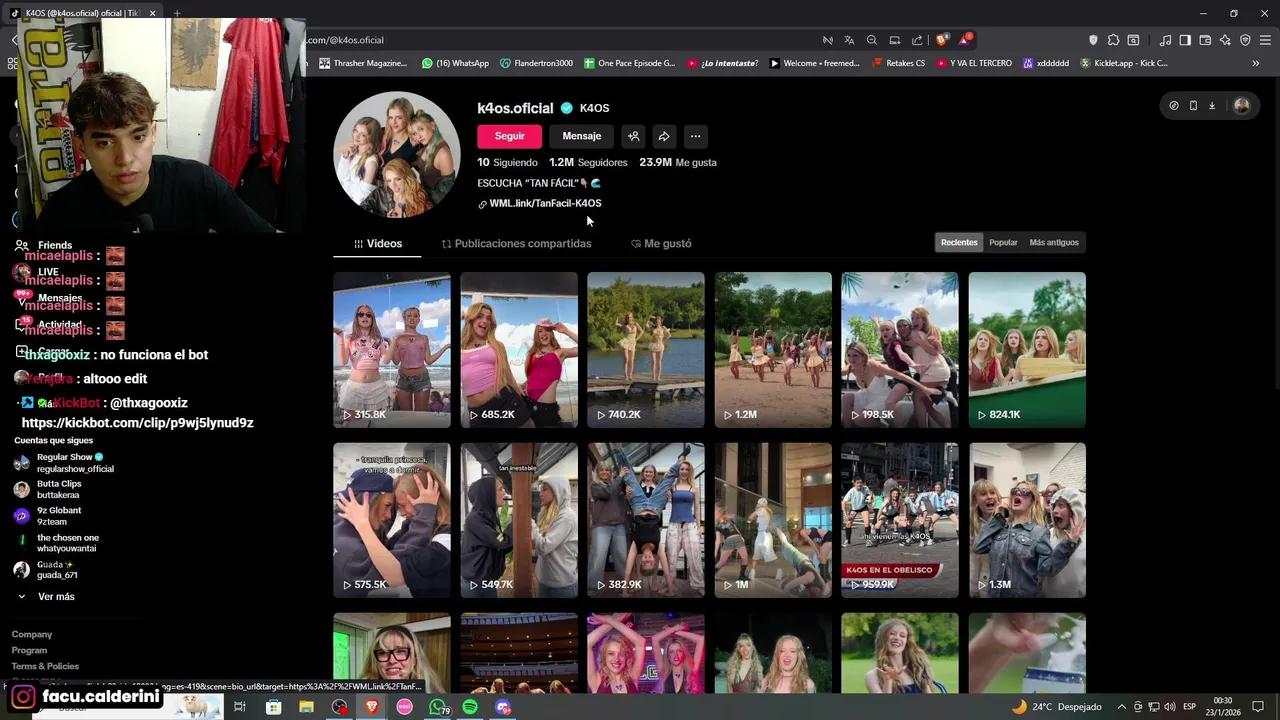Open the video thumbnail with 1.3M views

[1027, 520]
